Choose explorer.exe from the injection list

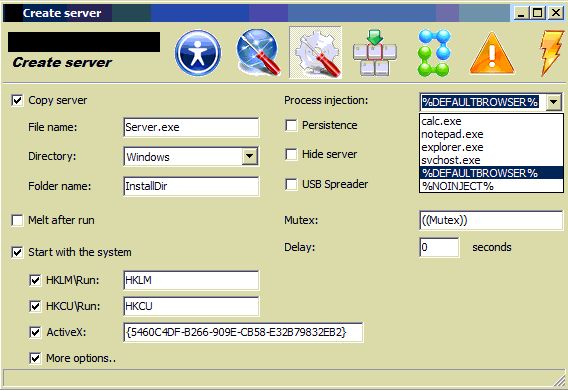click(491, 147)
